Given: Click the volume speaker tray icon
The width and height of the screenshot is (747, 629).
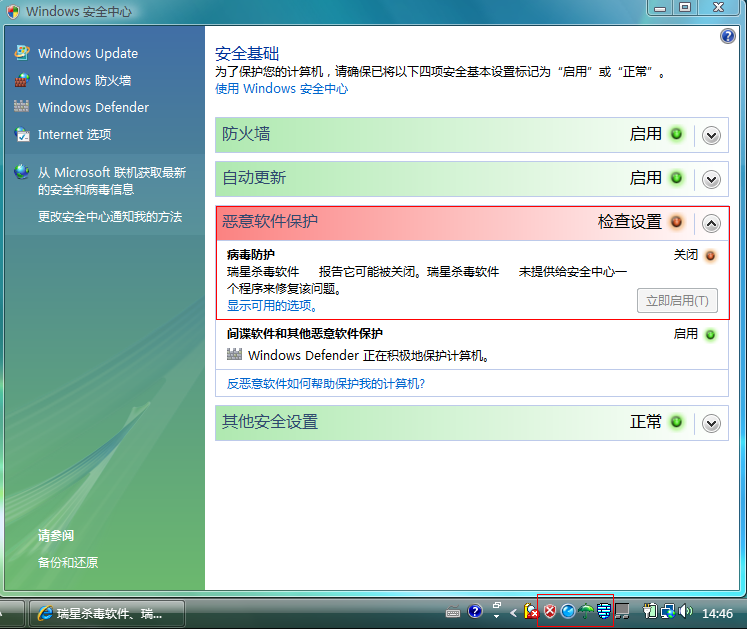Looking at the screenshot, I should [x=685, y=611].
